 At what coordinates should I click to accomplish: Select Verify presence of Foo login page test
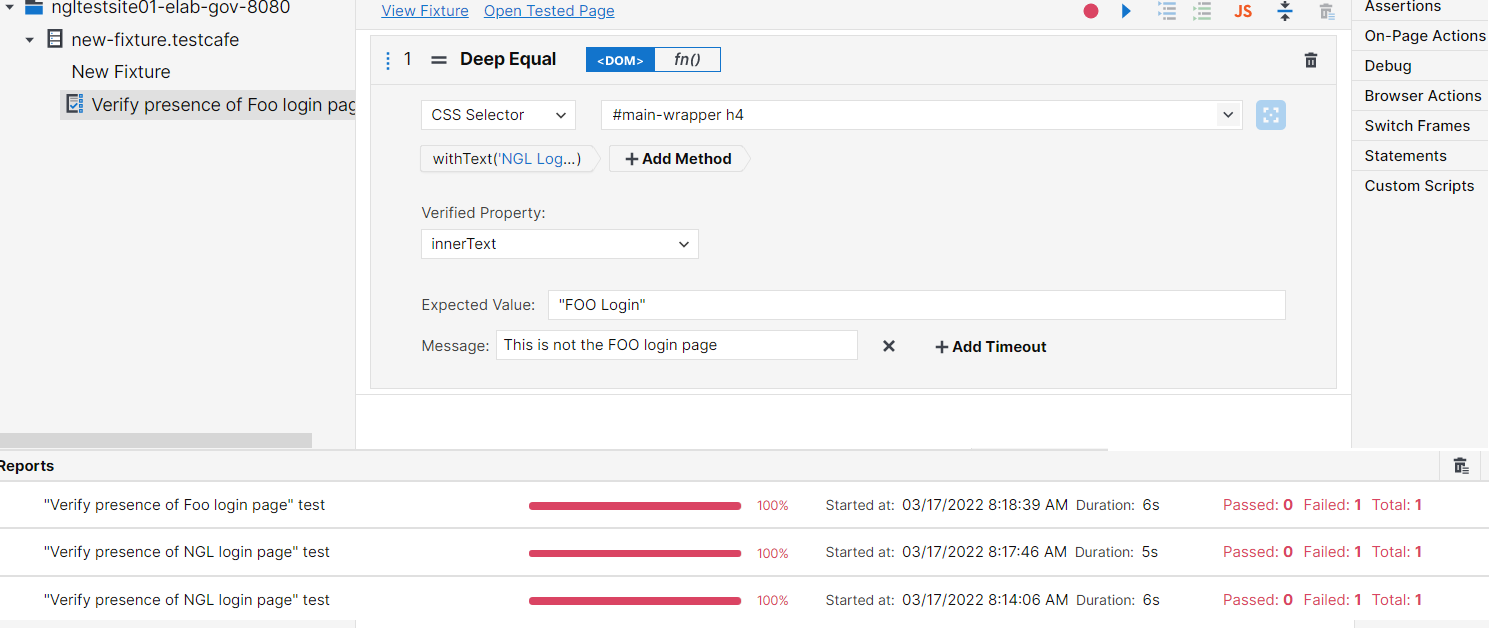[208, 105]
